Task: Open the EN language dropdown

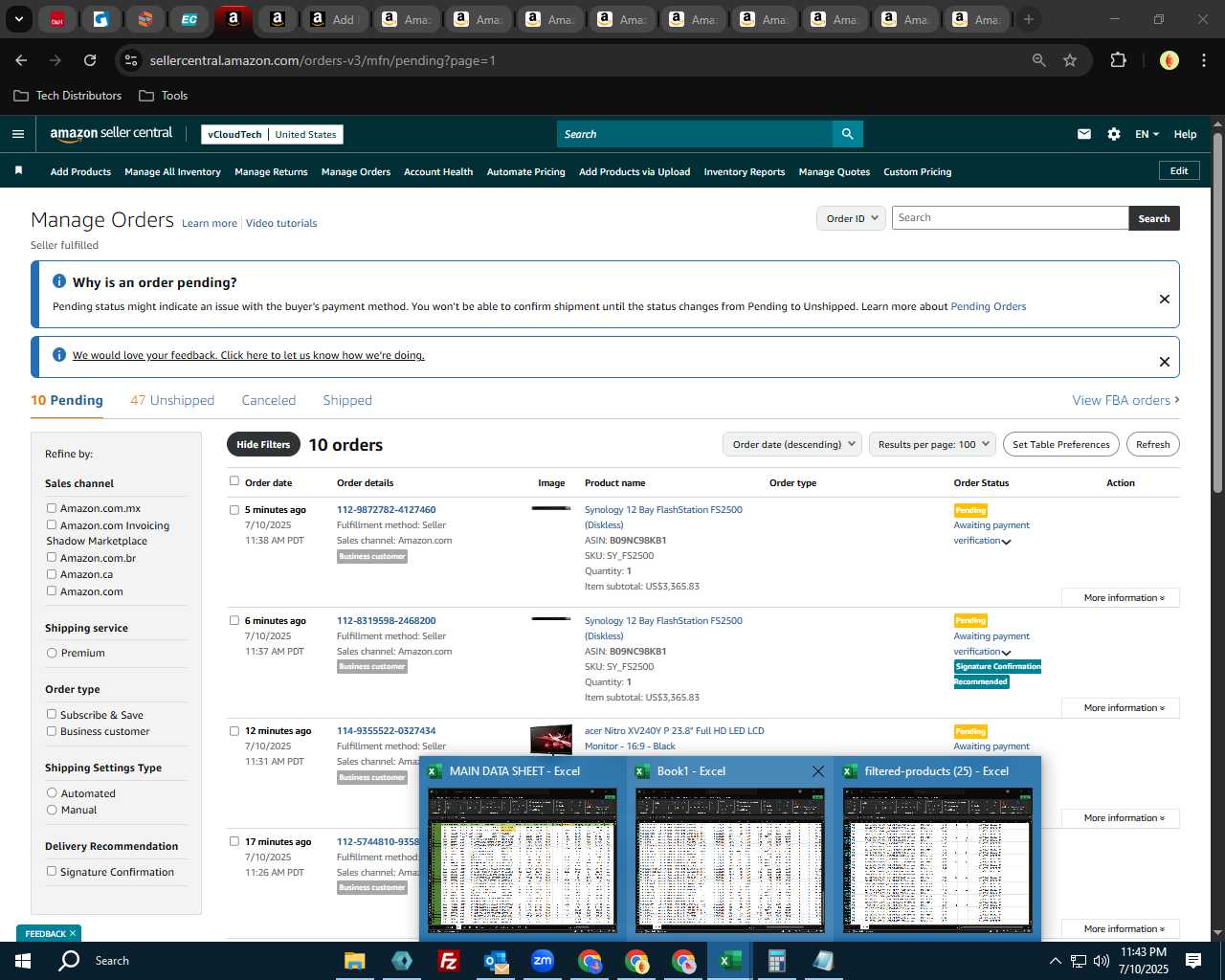Action: click(x=1147, y=134)
